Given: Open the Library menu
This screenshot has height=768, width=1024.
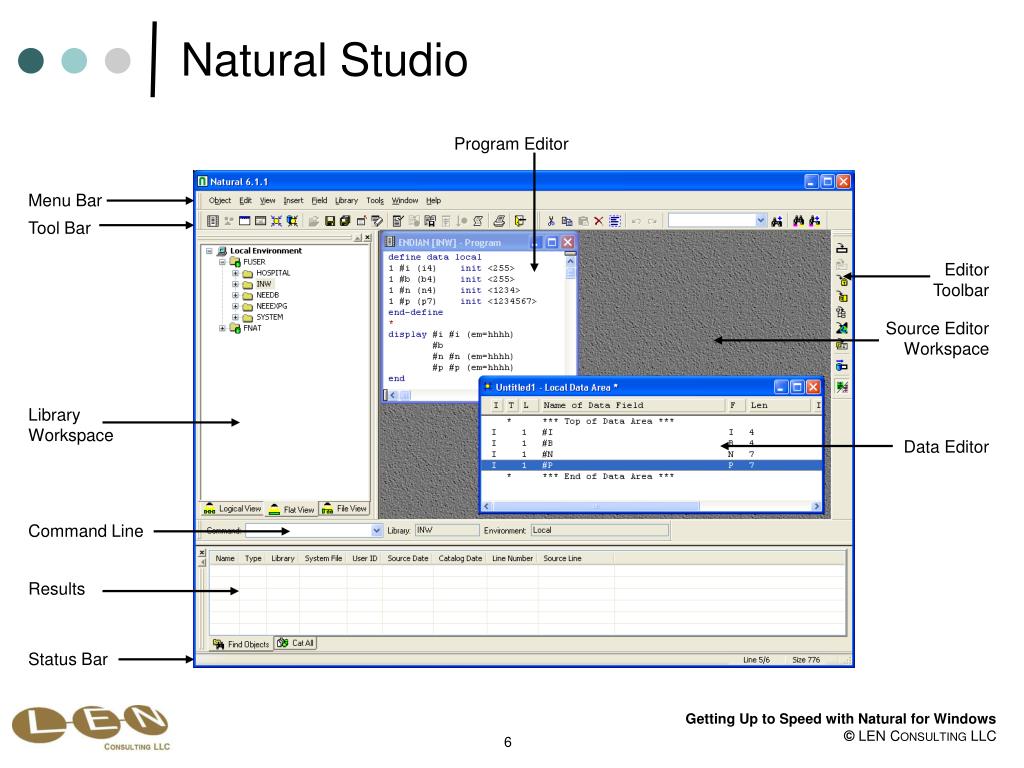Looking at the screenshot, I should 347,200.
